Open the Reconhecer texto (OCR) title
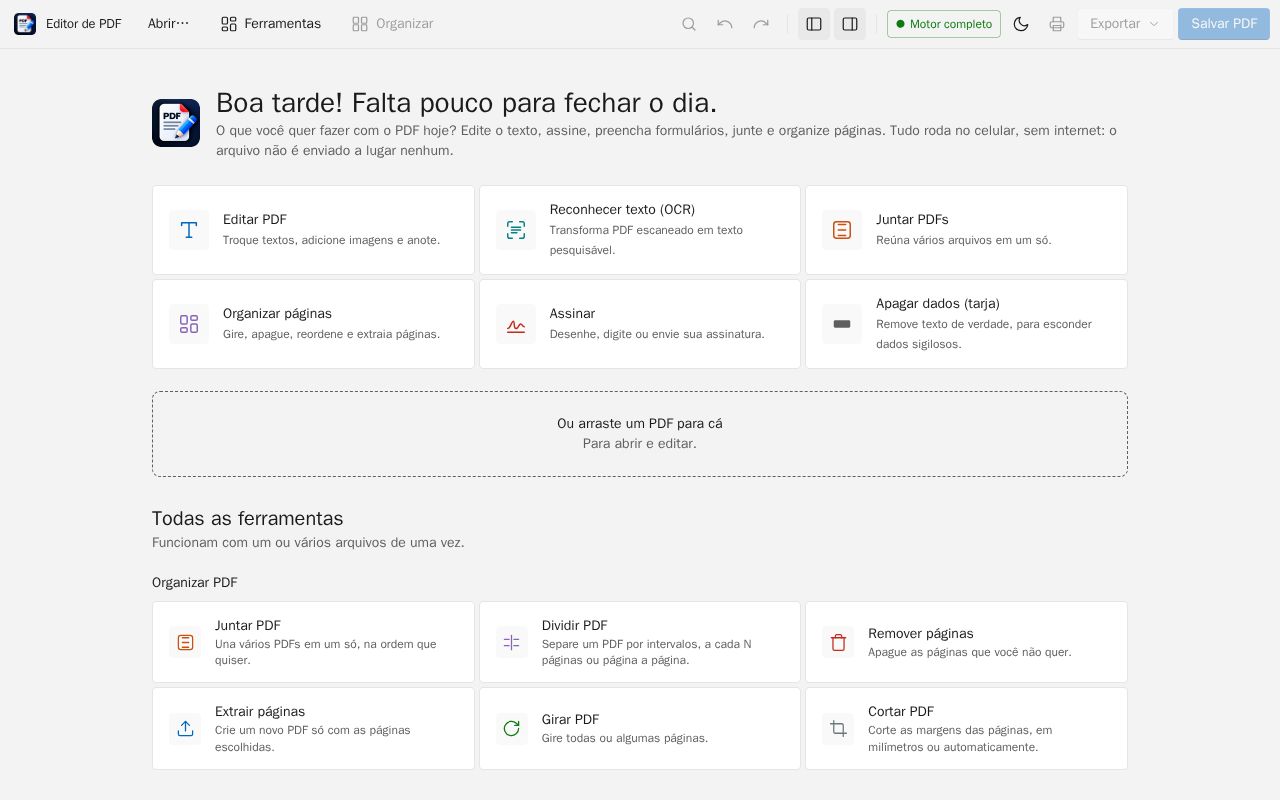Image resolution: width=1280 pixels, height=800 pixels. [622, 210]
